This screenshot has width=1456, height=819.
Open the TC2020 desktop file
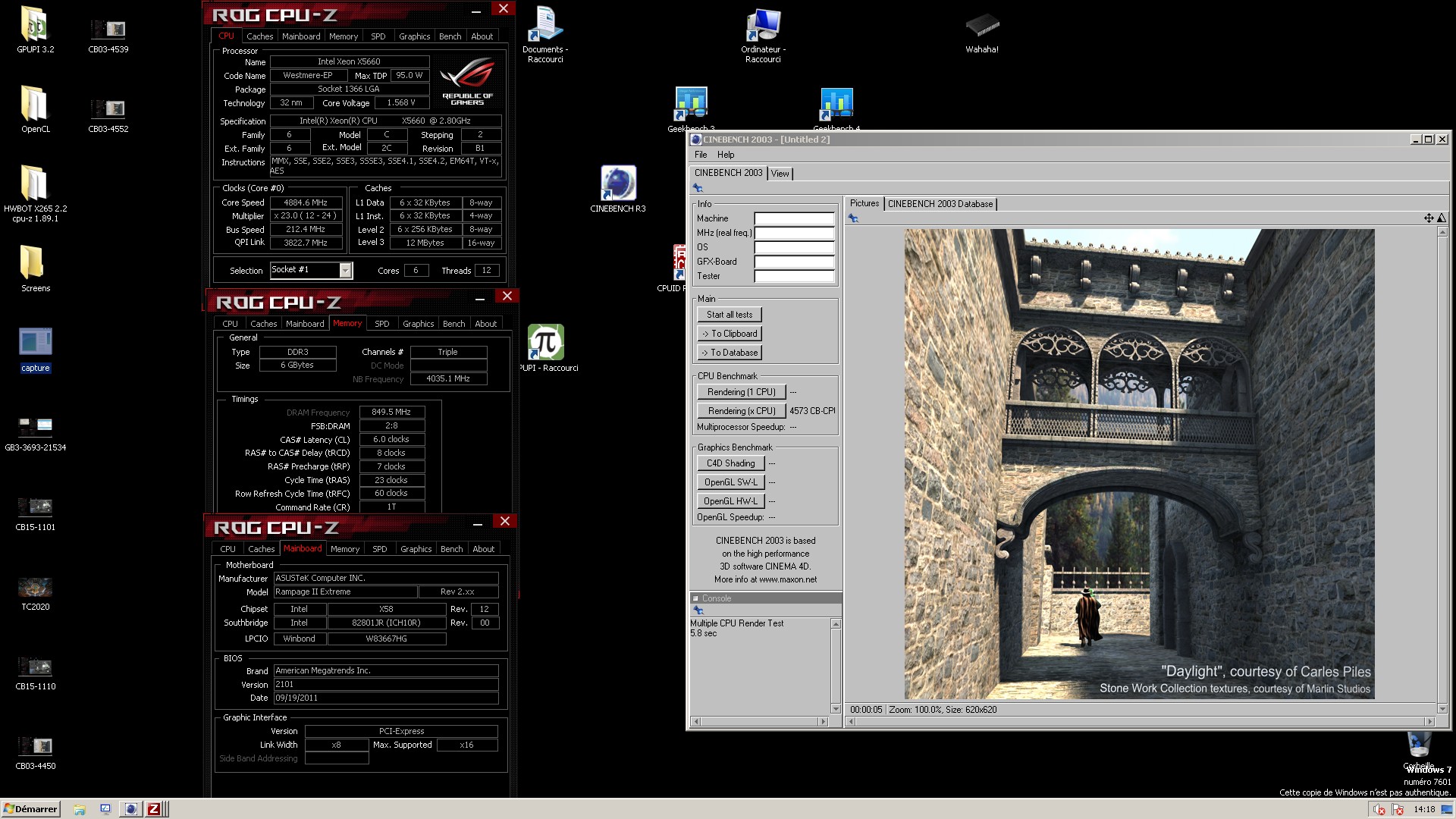[35, 591]
